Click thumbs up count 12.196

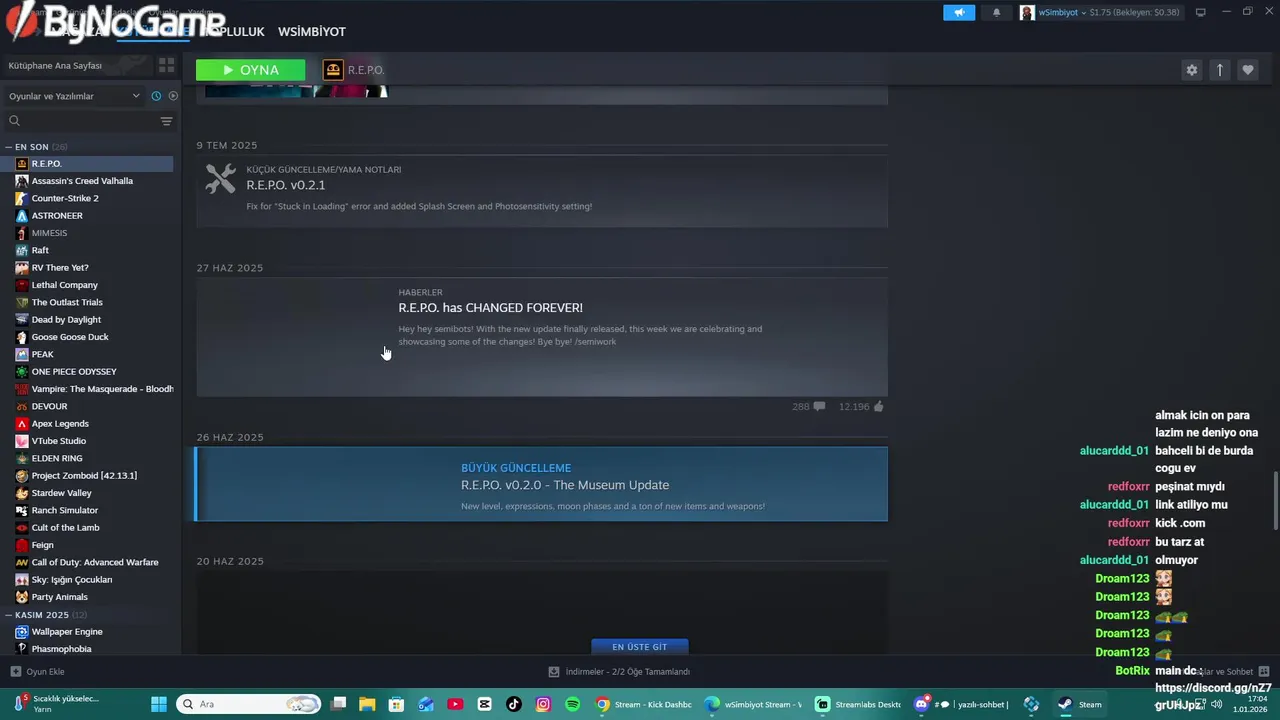point(861,406)
